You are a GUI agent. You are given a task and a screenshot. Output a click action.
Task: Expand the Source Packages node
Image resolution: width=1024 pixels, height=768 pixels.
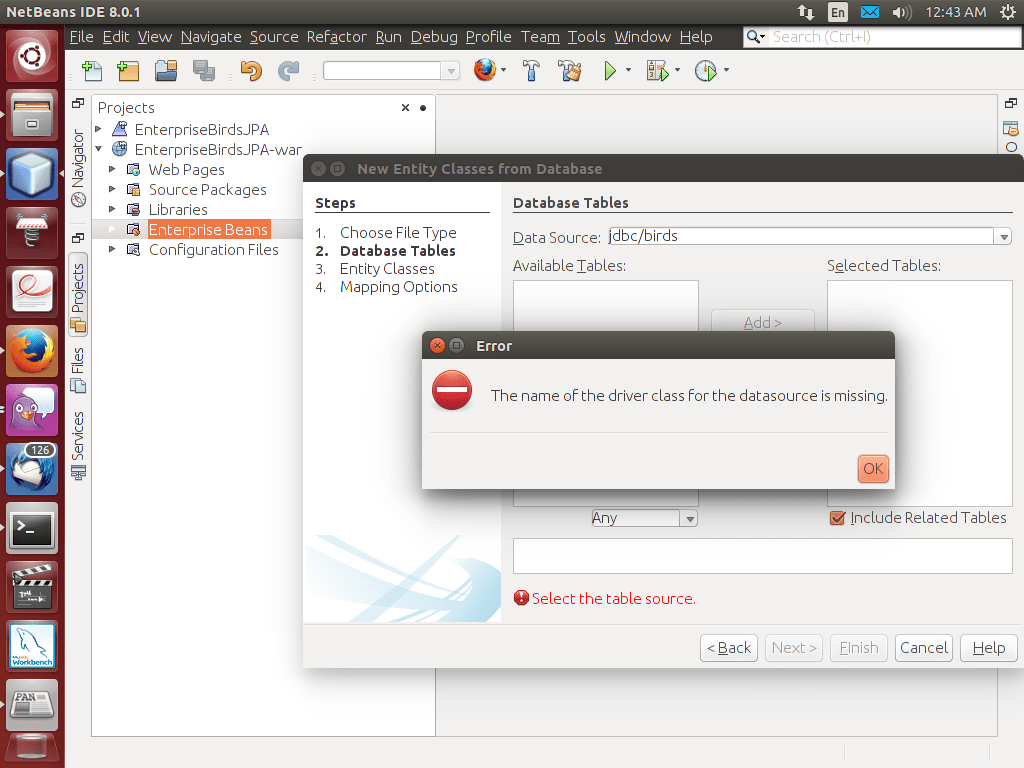[x=112, y=189]
